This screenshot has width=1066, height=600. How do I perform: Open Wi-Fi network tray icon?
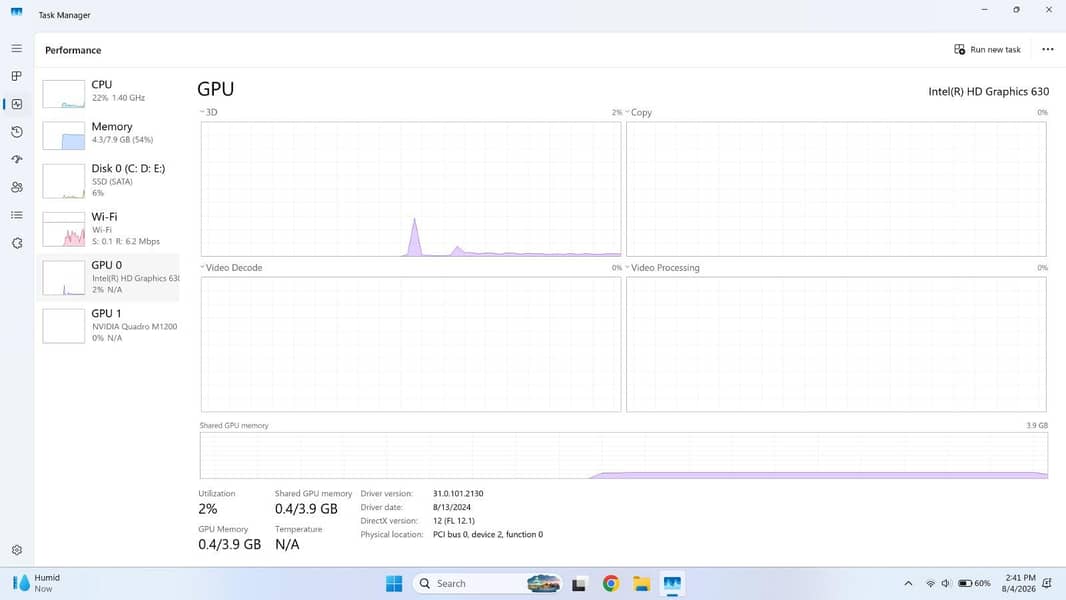tap(930, 583)
